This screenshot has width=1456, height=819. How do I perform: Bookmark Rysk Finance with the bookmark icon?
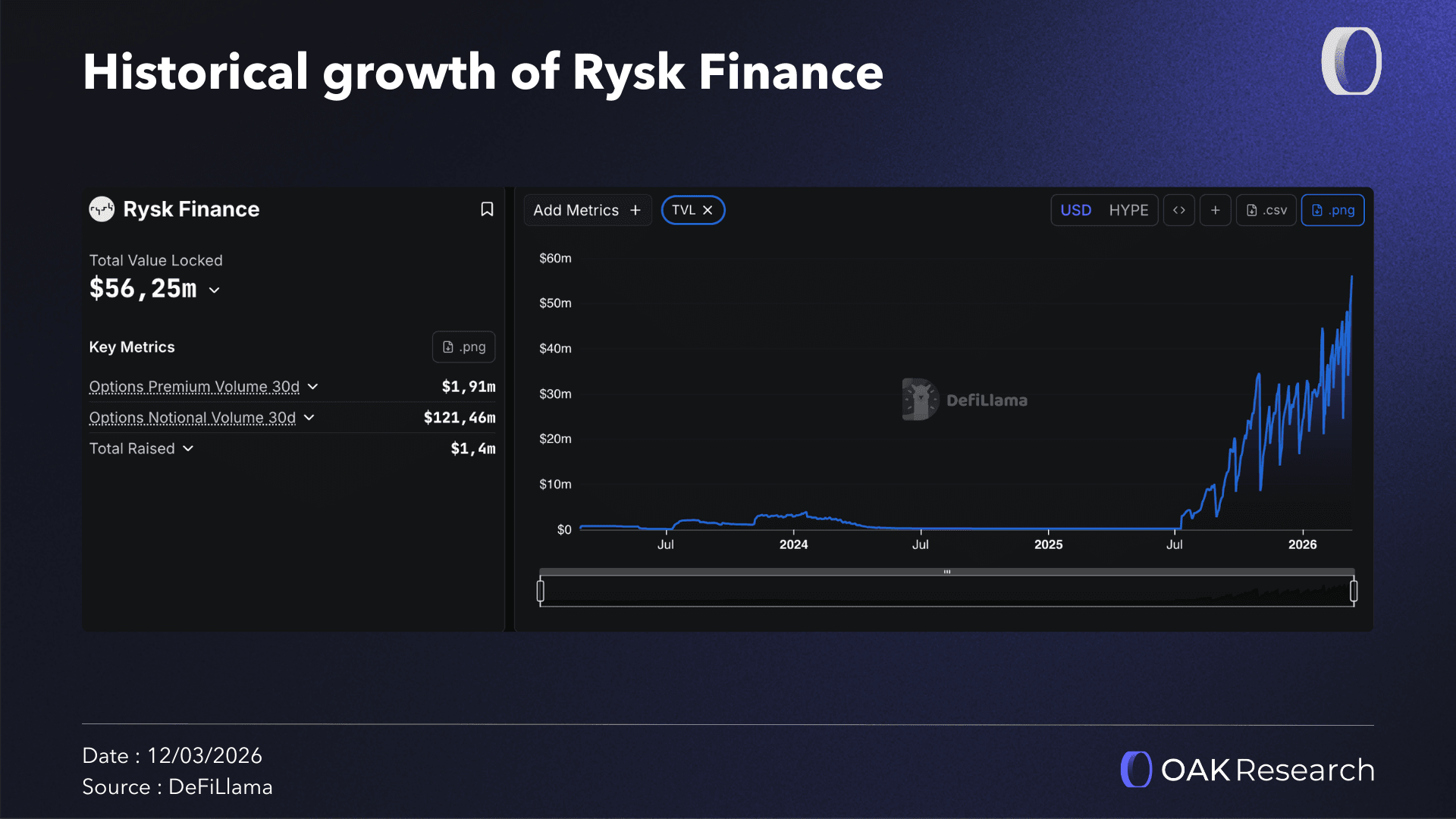487,209
